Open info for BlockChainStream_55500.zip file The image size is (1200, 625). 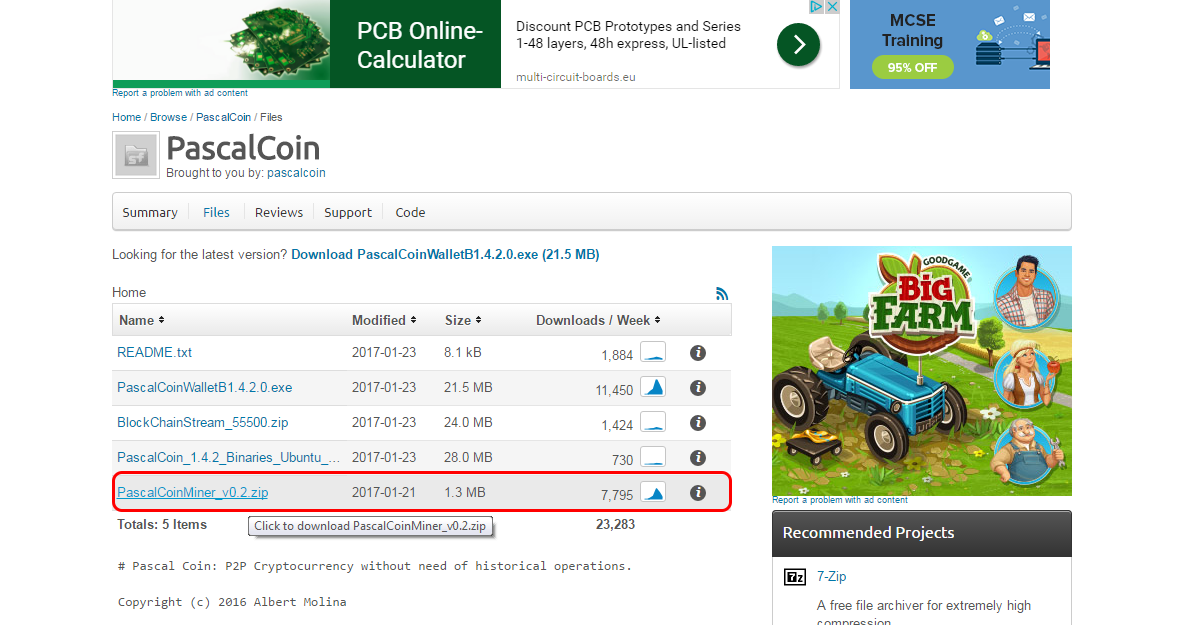(698, 423)
